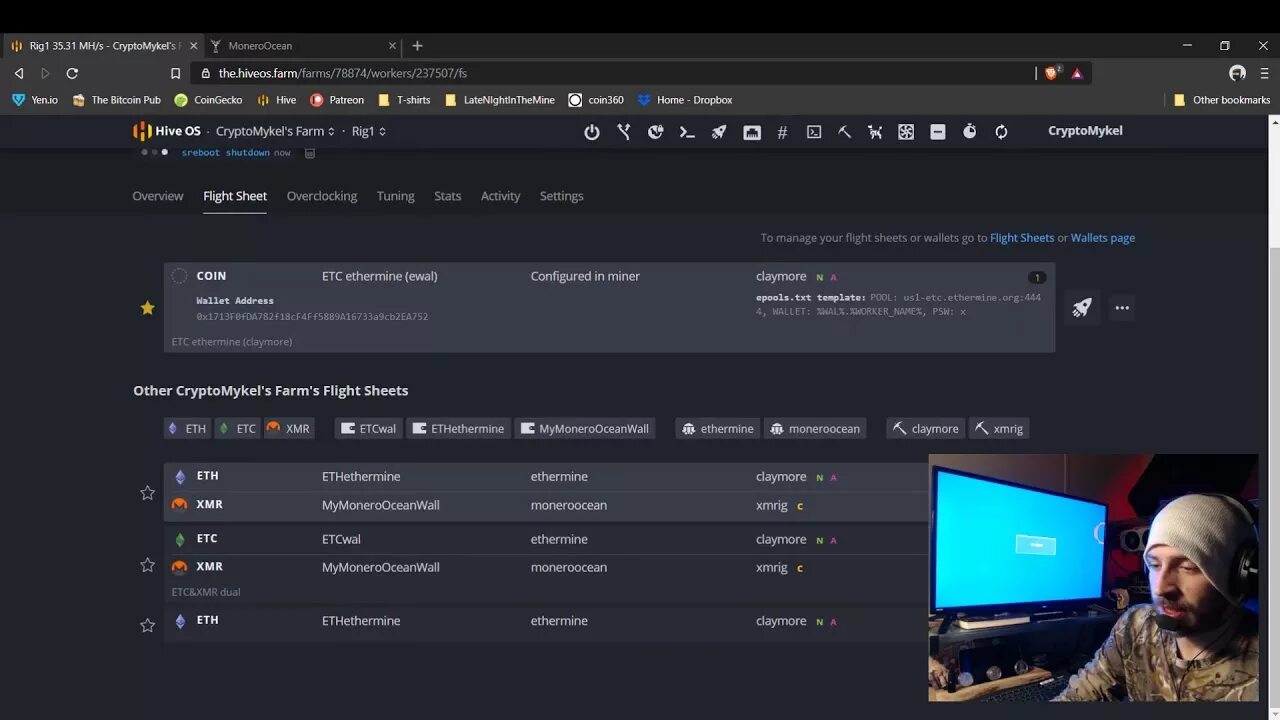The width and height of the screenshot is (1280, 720).
Task: Star the ETC&XMR dual flight sheet
Action: point(147,565)
